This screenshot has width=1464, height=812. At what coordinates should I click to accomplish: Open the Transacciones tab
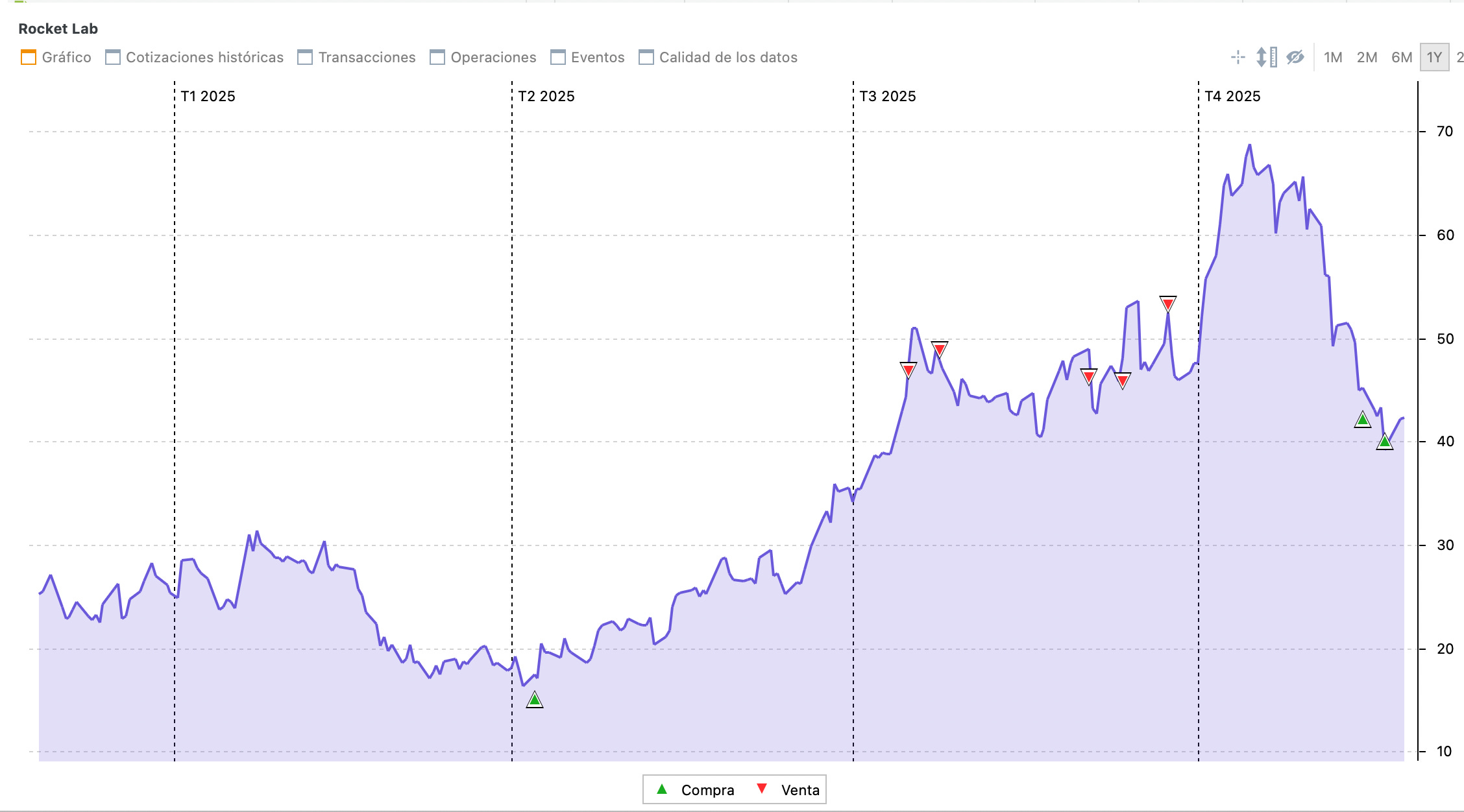pos(367,57)
